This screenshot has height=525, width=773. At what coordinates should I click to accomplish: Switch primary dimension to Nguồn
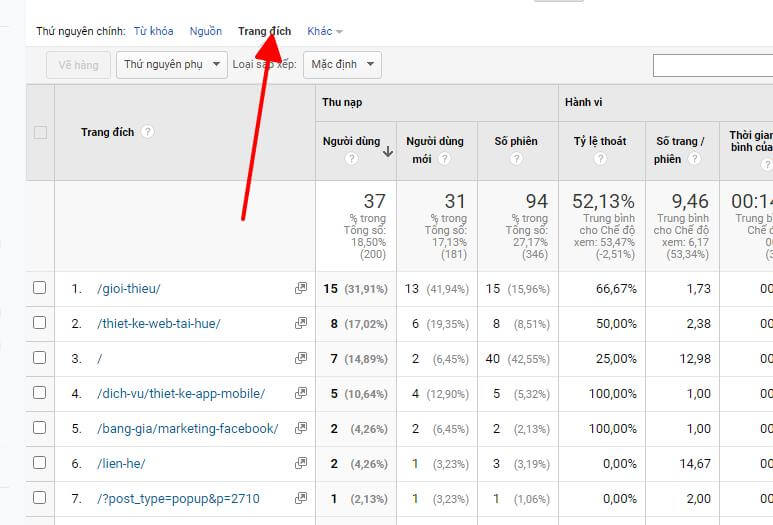pos(206,32)
